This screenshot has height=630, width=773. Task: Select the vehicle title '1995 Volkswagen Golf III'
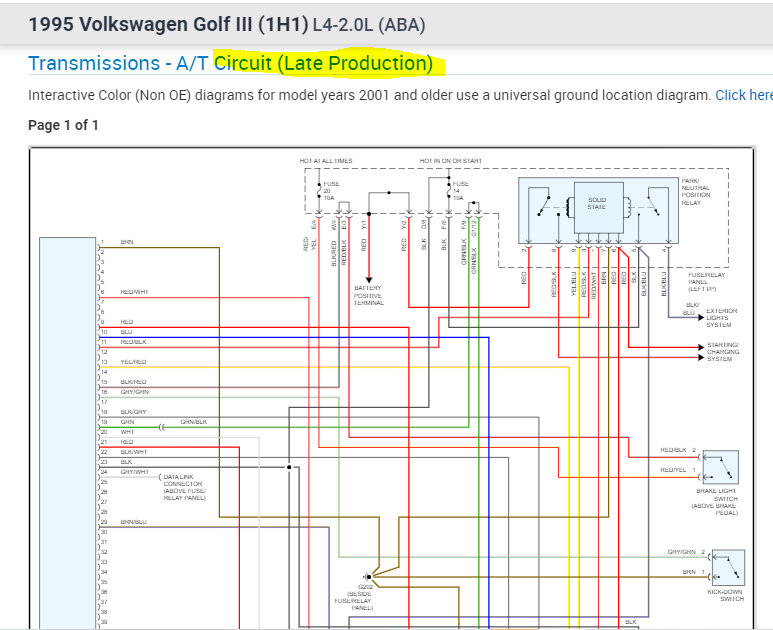168,24
